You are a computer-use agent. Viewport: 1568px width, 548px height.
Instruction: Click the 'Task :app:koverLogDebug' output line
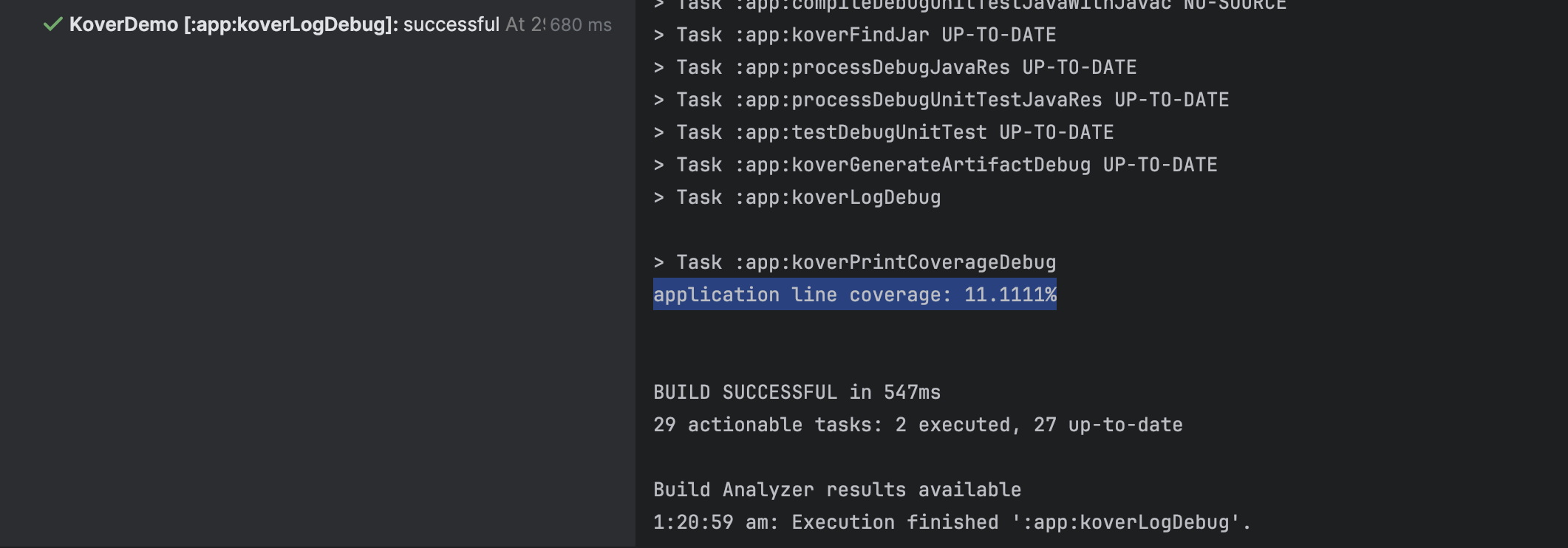(x=797, y=197)
